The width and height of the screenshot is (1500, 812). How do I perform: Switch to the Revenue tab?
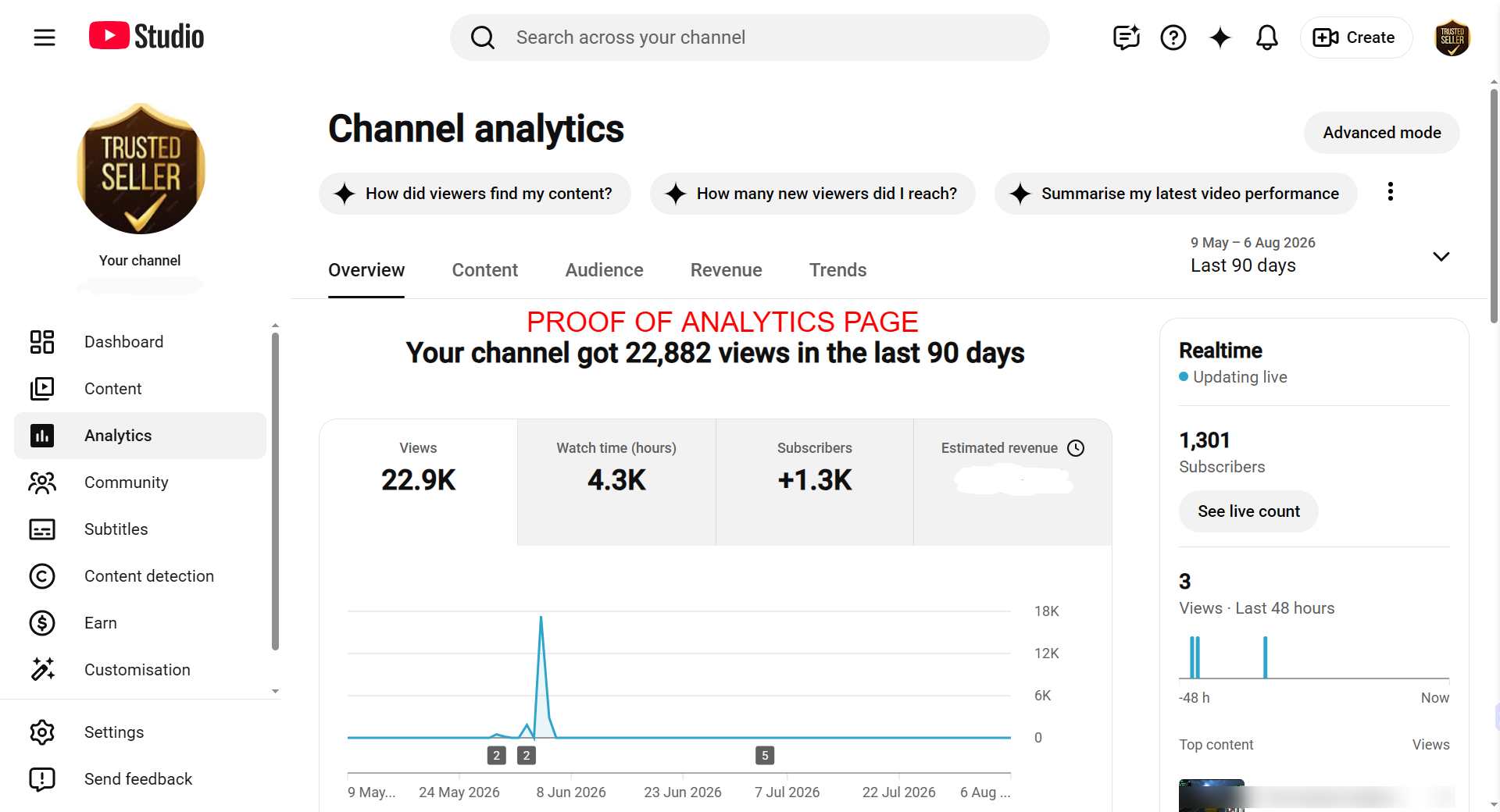point(726,270)
